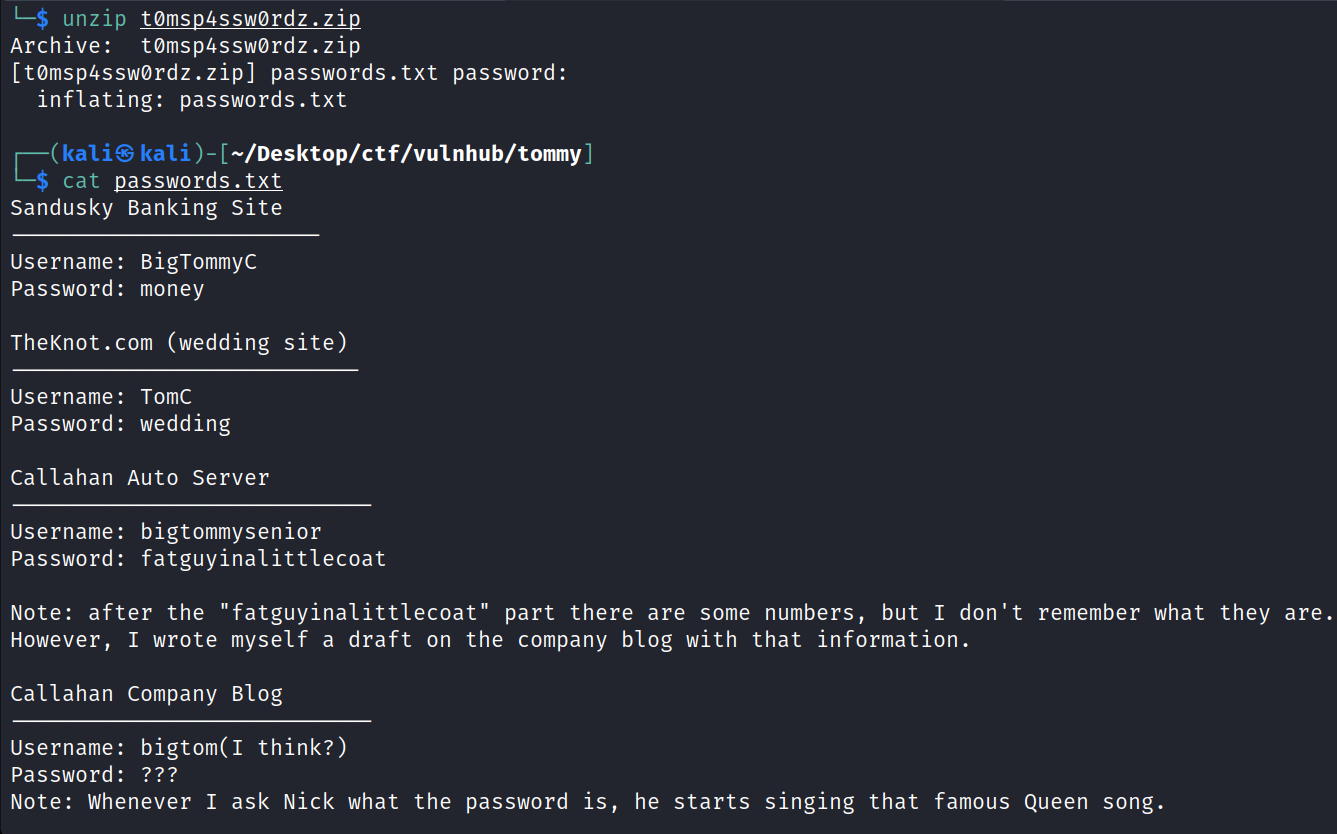
Task: Click the word Queen in the last note
Action: tap(1055, 802)
